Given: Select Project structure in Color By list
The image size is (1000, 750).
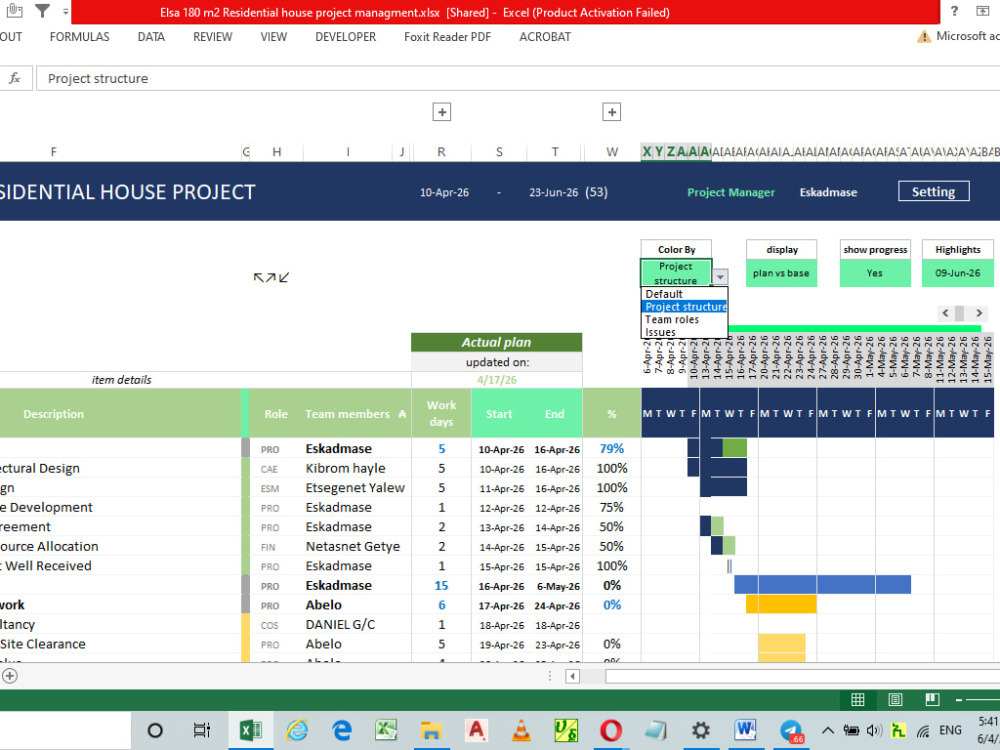Looking at the screenshot, I should pos(684,307).
